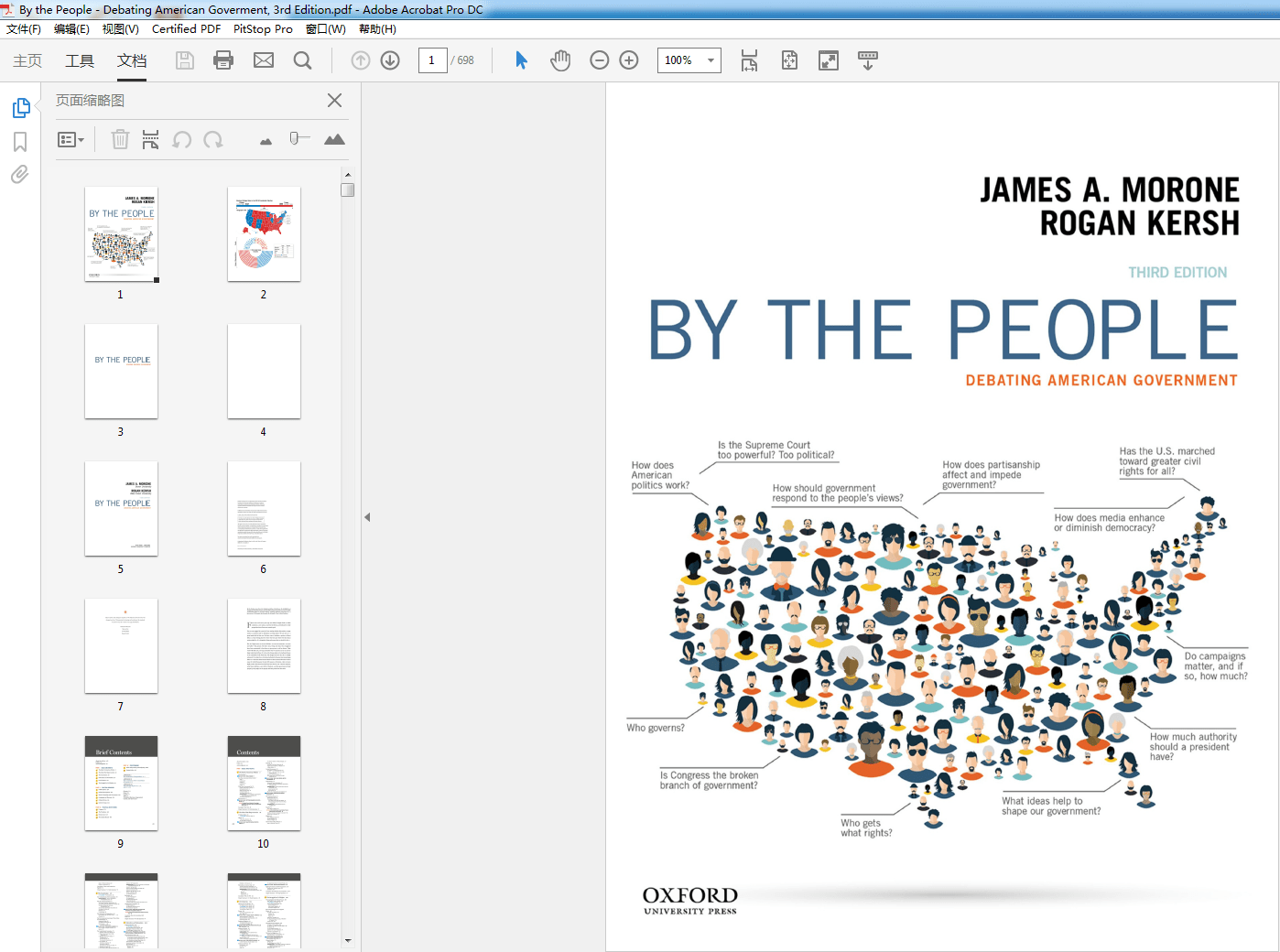
Task: Click the Send by email envelope icon
Action: (264, 60)
